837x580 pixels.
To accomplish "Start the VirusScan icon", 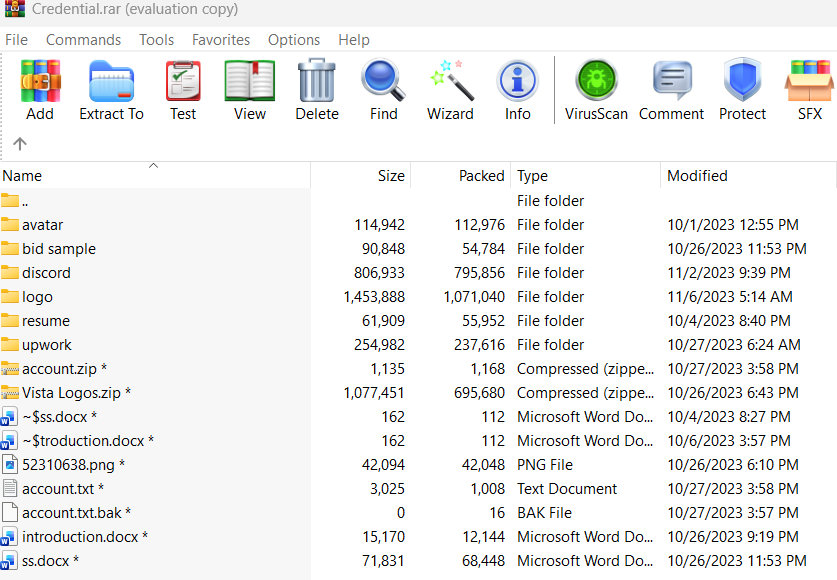I will pyautogui.click(x=595, y=80).
